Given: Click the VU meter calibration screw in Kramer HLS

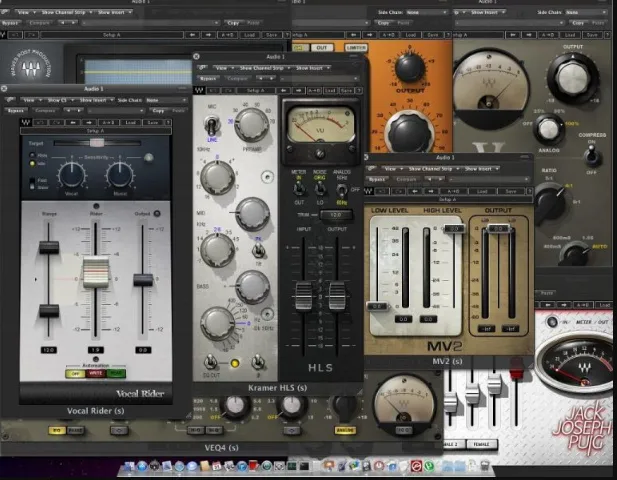Looking at the screenshot, I should (320, 154).
